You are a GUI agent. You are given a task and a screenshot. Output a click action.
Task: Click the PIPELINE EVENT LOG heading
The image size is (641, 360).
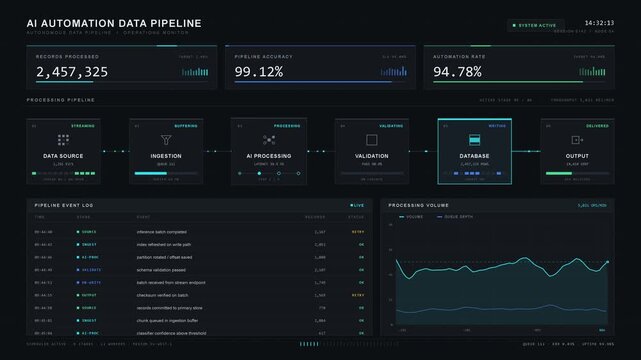(64, 206)
